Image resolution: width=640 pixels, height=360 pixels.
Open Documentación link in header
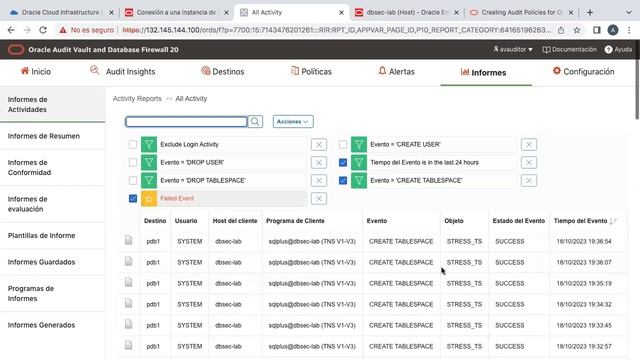[x=569, y=49]
